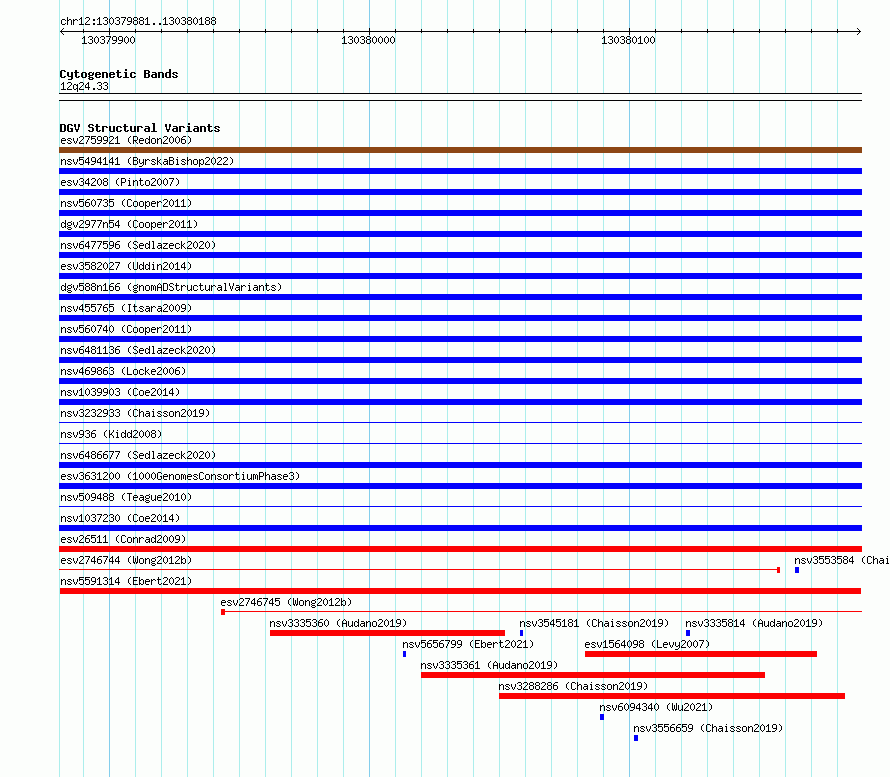Viewport: 890px width, 777px height.
Task: Open nsv560735 (Cooper2011) variant
Action: (126, 203)
